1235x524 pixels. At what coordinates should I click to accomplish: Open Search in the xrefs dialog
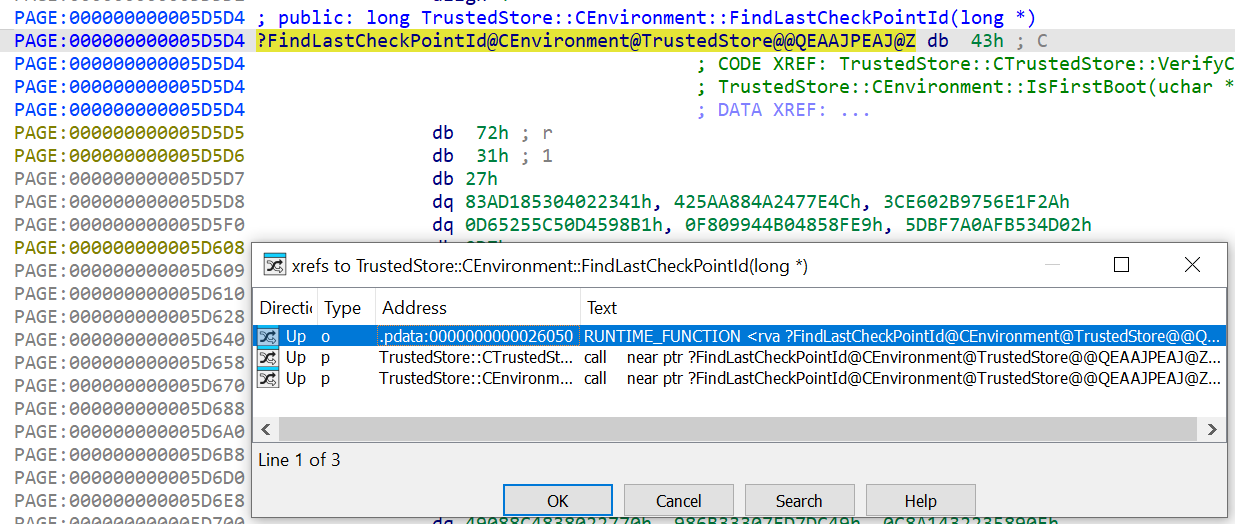click(x=799, y=501)
